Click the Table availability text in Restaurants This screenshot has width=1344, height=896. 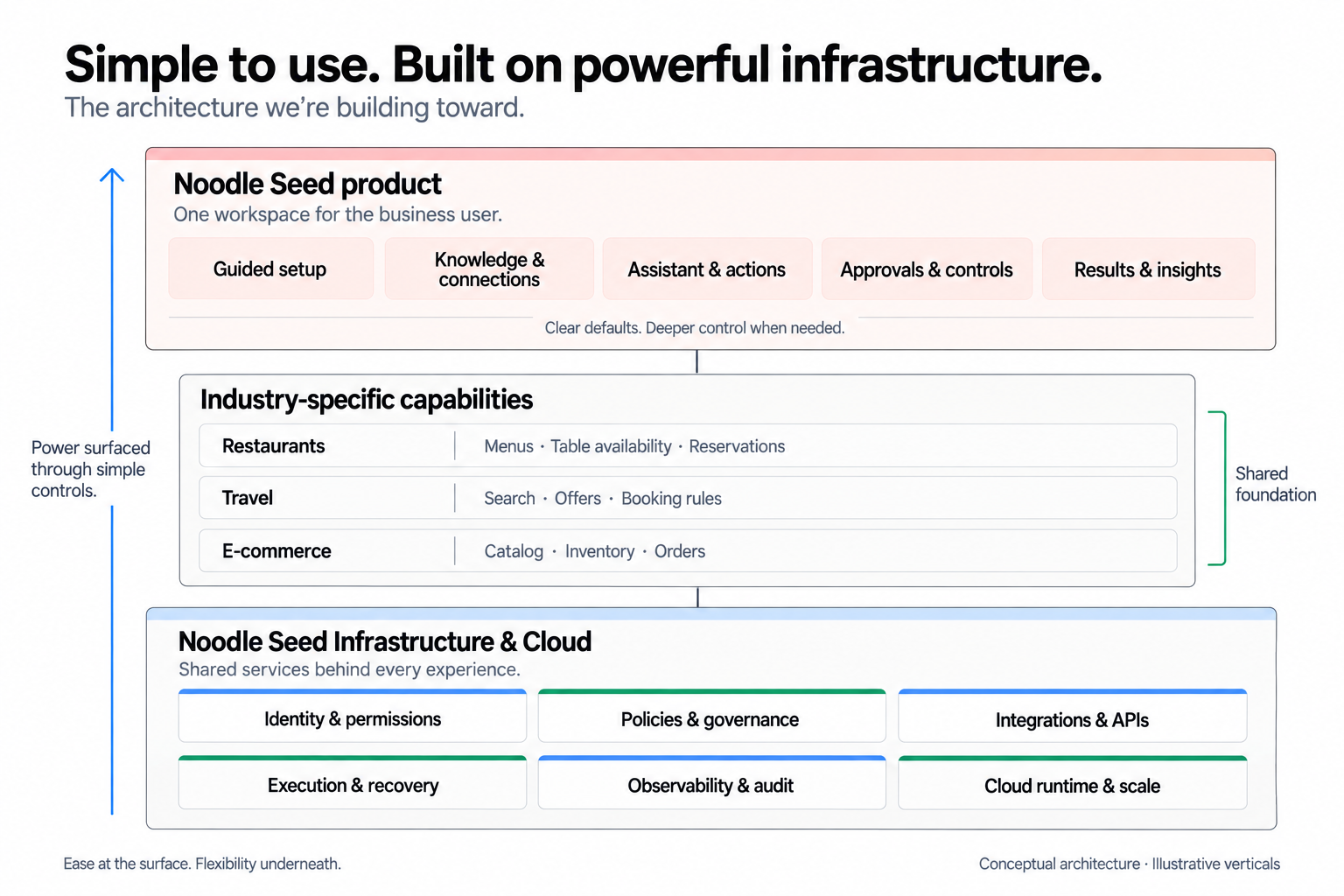click(611, 446)
